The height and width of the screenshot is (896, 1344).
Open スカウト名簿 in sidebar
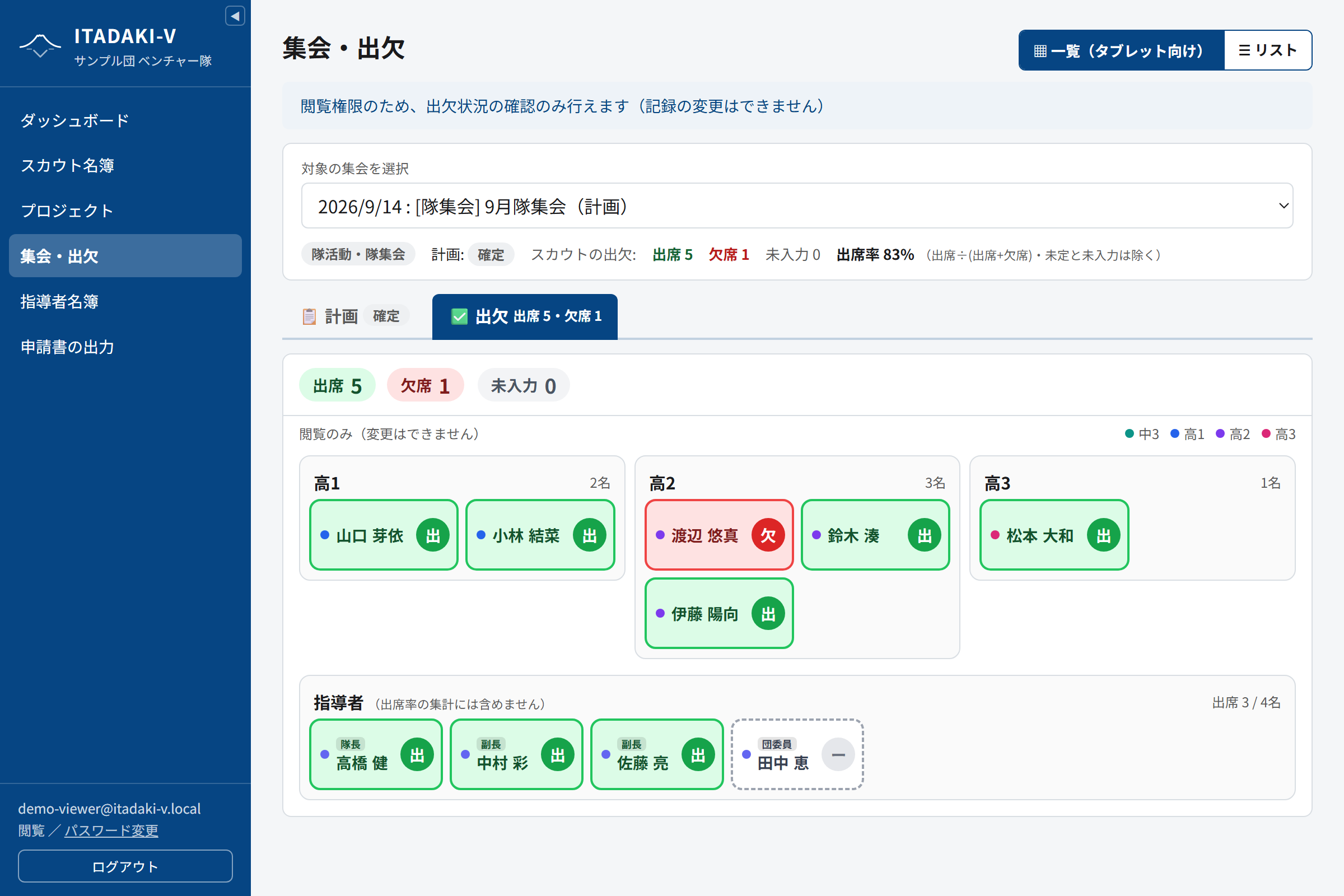click(125, 165)
